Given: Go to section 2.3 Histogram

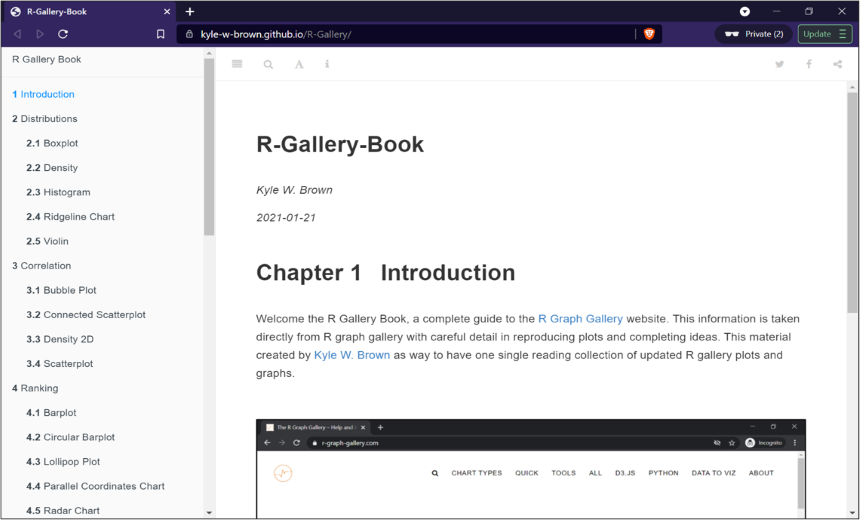Looking at the screenshot, I should point(58,192).
